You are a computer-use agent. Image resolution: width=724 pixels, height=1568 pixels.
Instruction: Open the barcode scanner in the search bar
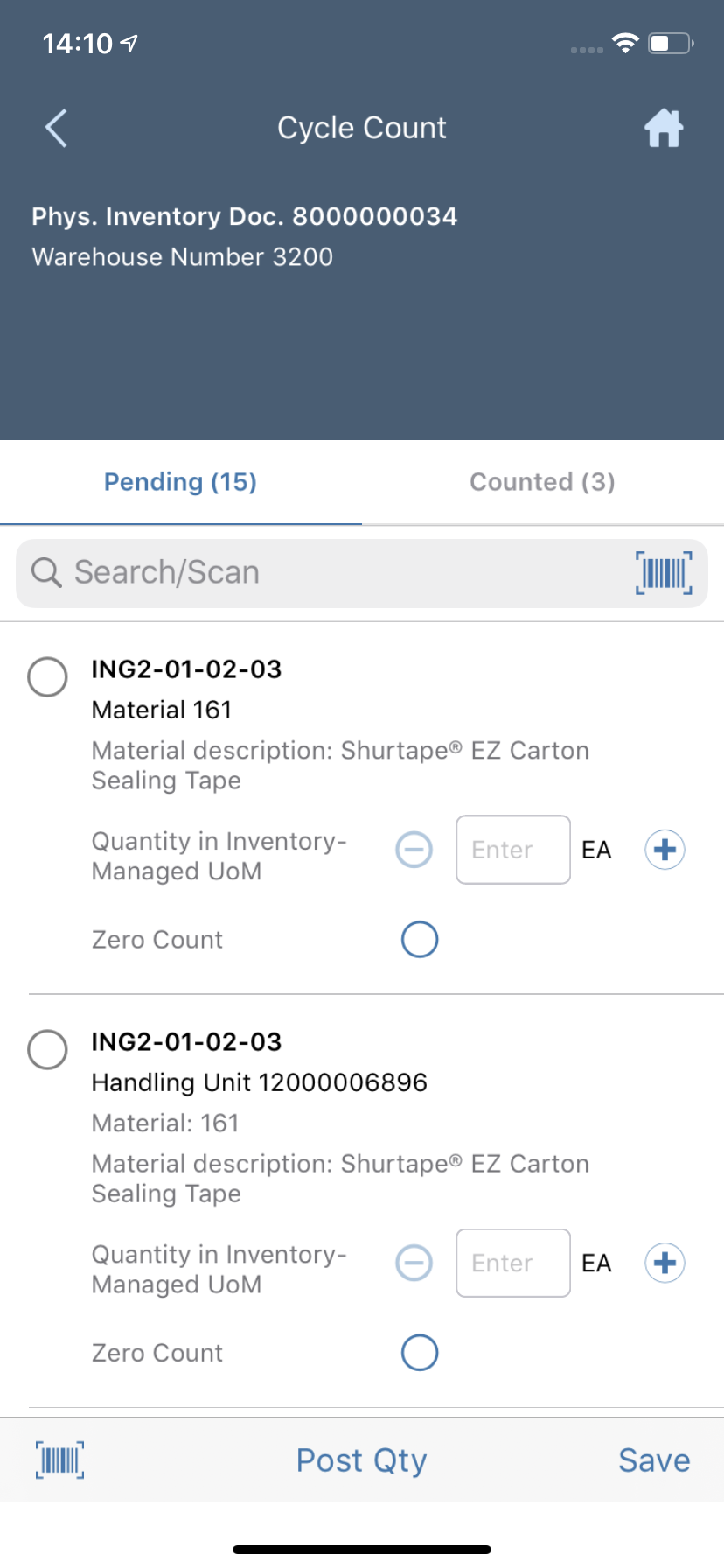[x=662, y=573]
